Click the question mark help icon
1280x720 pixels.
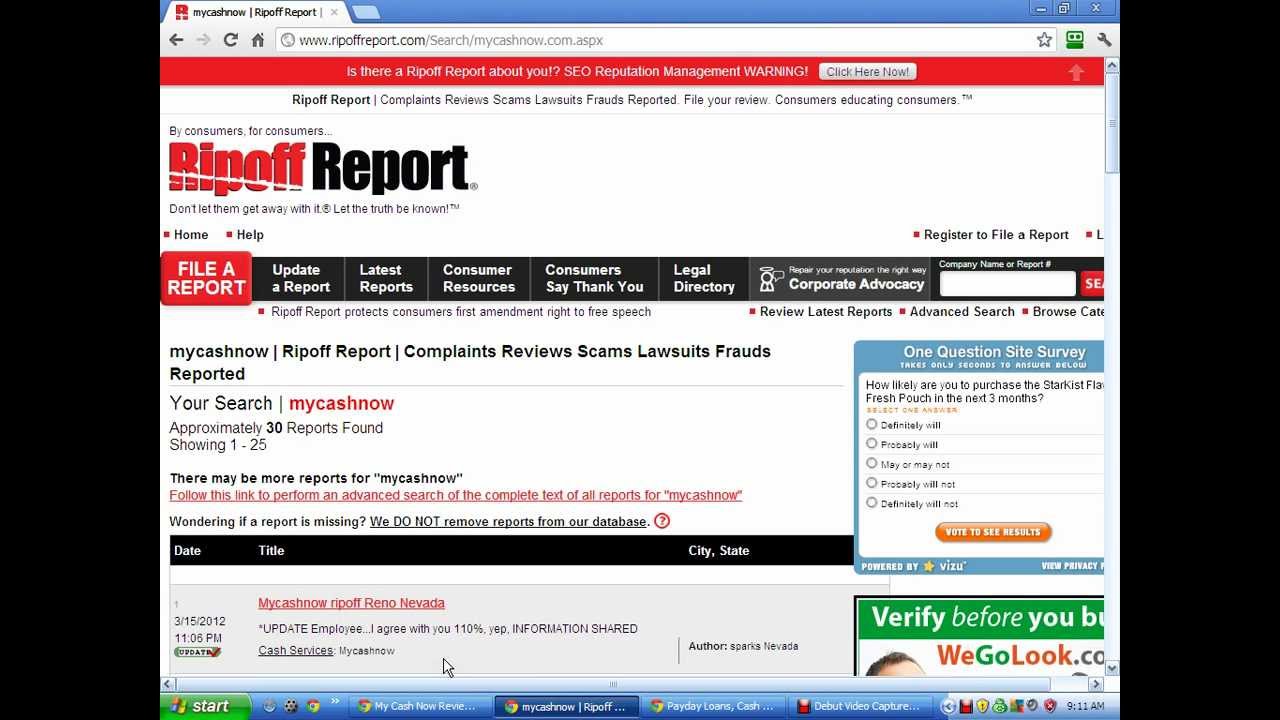pyautogui.click(x=661, y=521)
